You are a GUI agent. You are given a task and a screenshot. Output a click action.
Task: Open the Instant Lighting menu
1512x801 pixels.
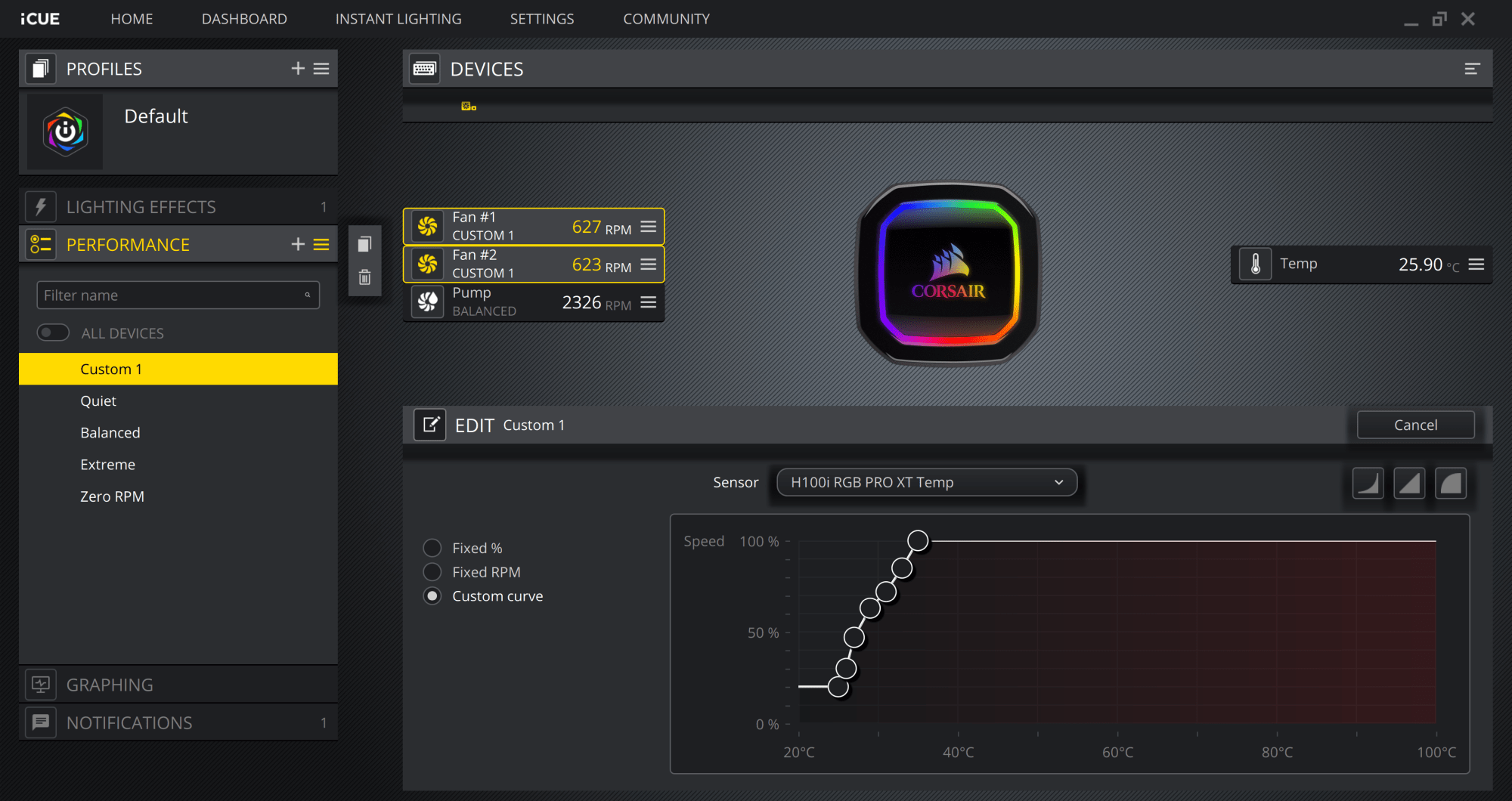(x=398, y=19)
